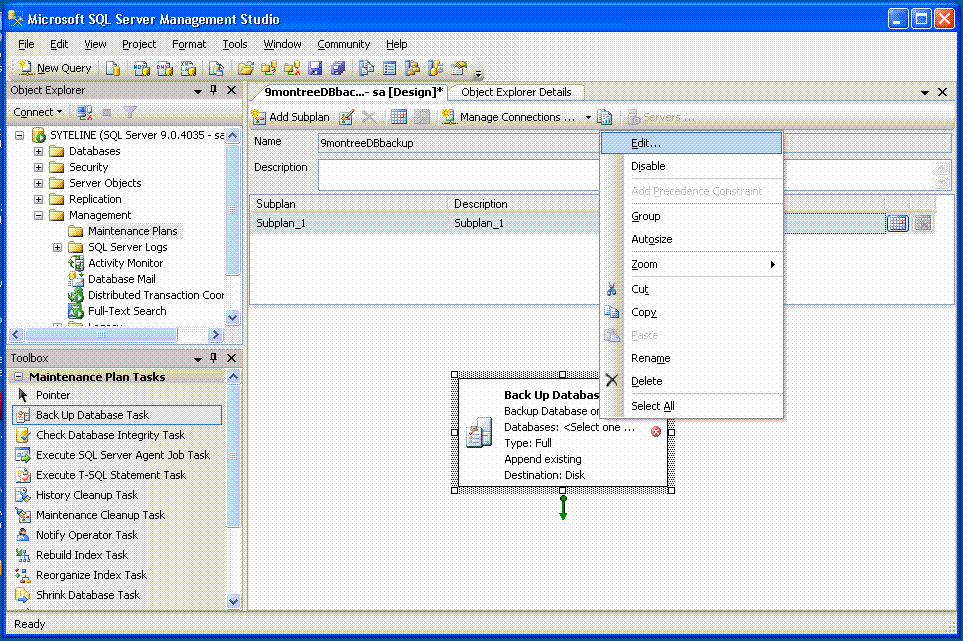Expand the Zoom context menu submenu
Image resolution: width=963 pixels, height=641 pixels.
[645, 264]
